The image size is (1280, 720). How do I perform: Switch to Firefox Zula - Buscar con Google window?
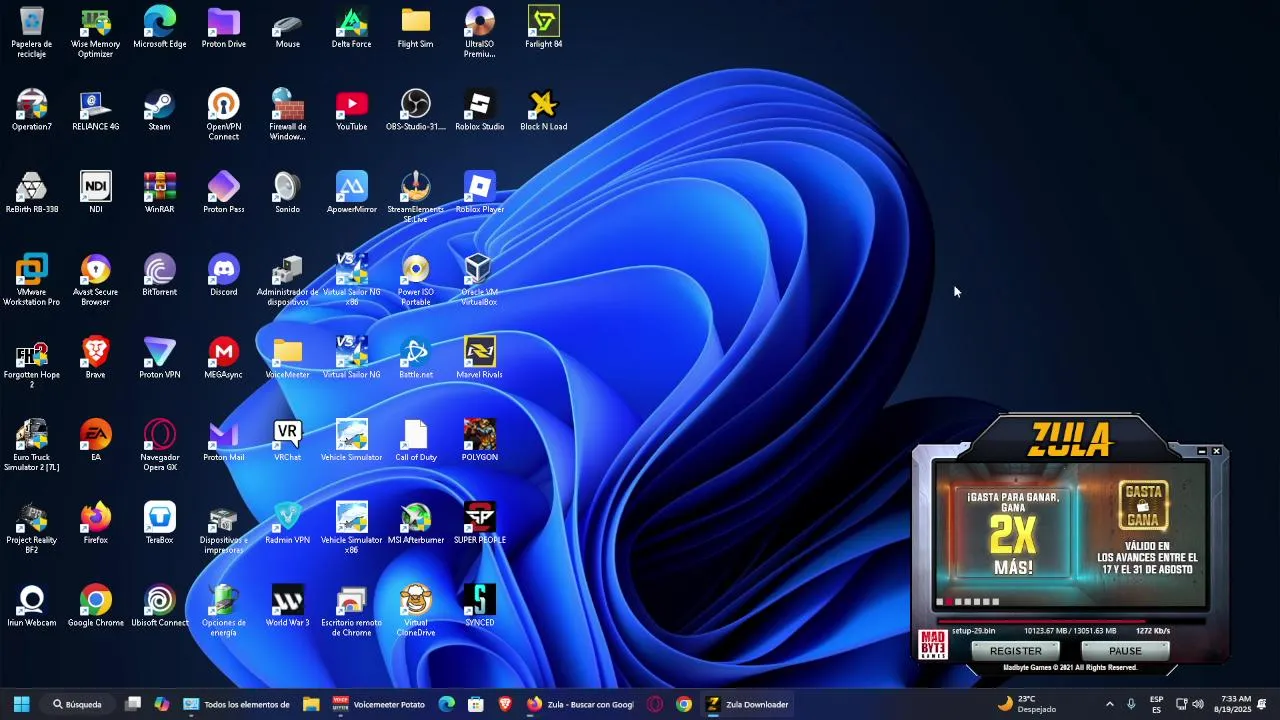(580, 704)
